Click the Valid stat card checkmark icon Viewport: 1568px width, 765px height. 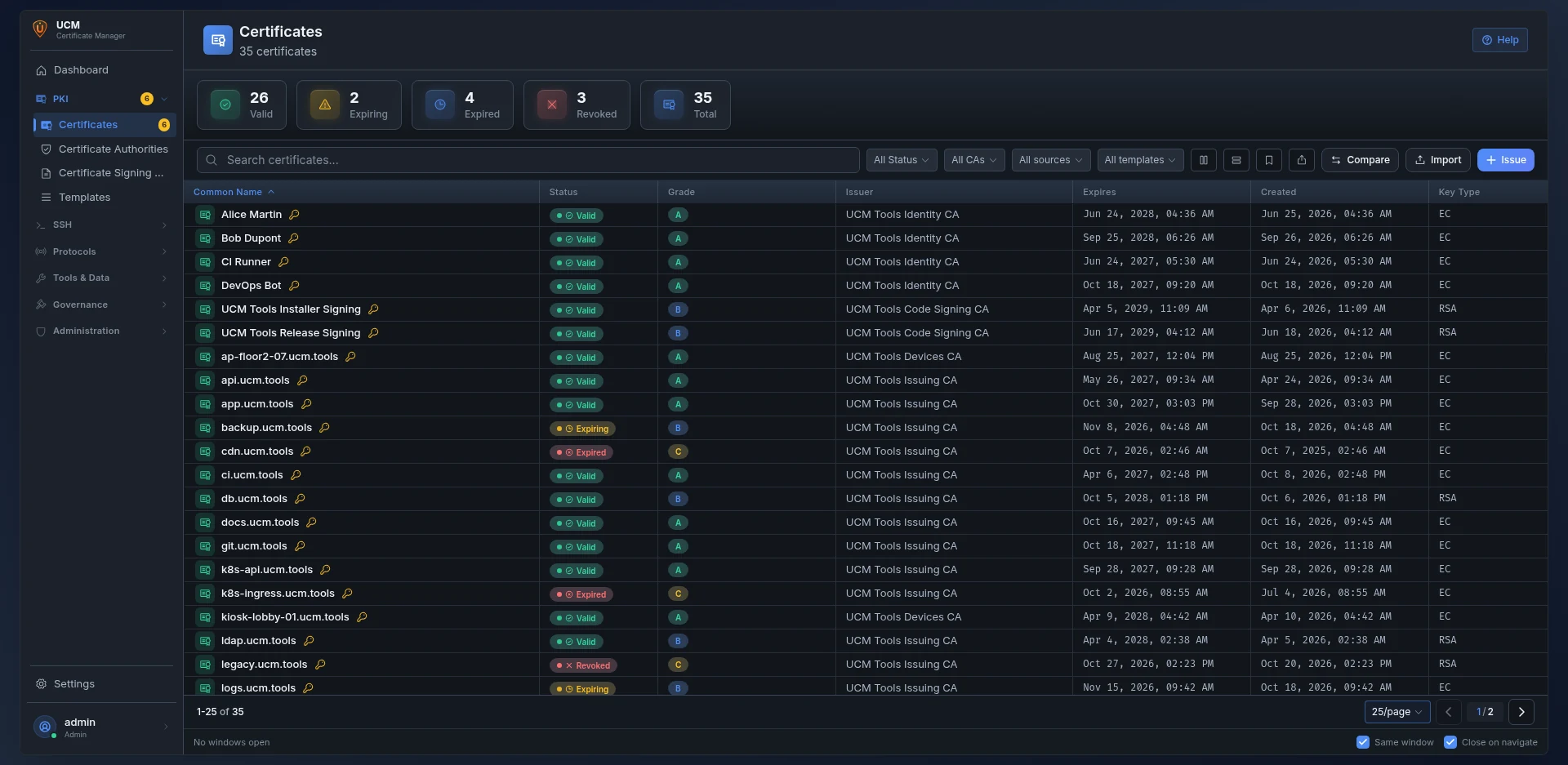click(225, 105)
